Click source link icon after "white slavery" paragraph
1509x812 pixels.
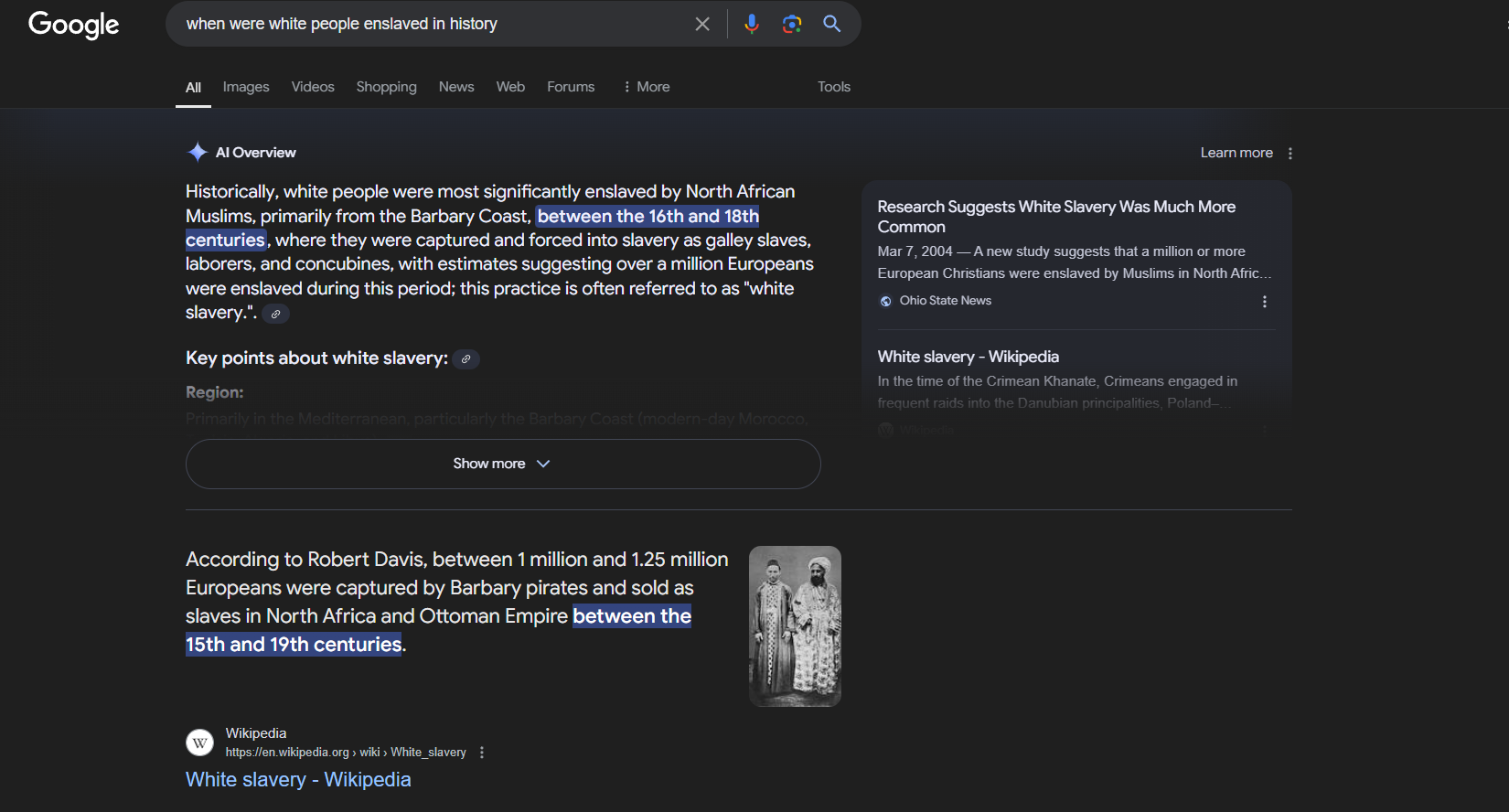click(275, 314)
